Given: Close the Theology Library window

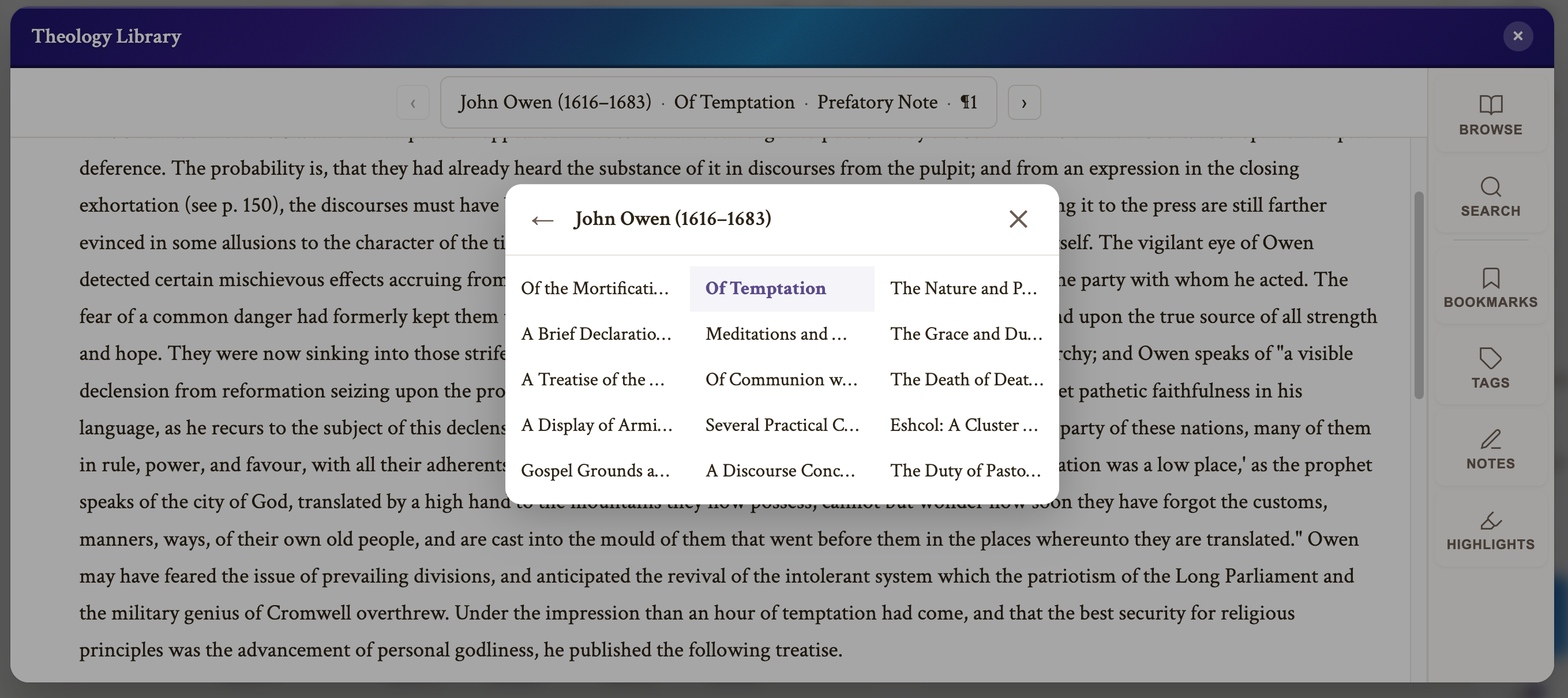Looking at the screenshot, I should pos(1517,36).
